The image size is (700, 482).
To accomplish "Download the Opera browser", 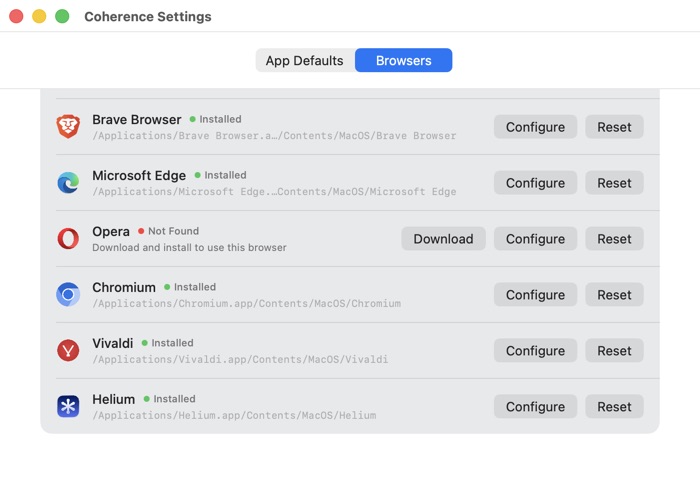I will [x=443, y=238].
